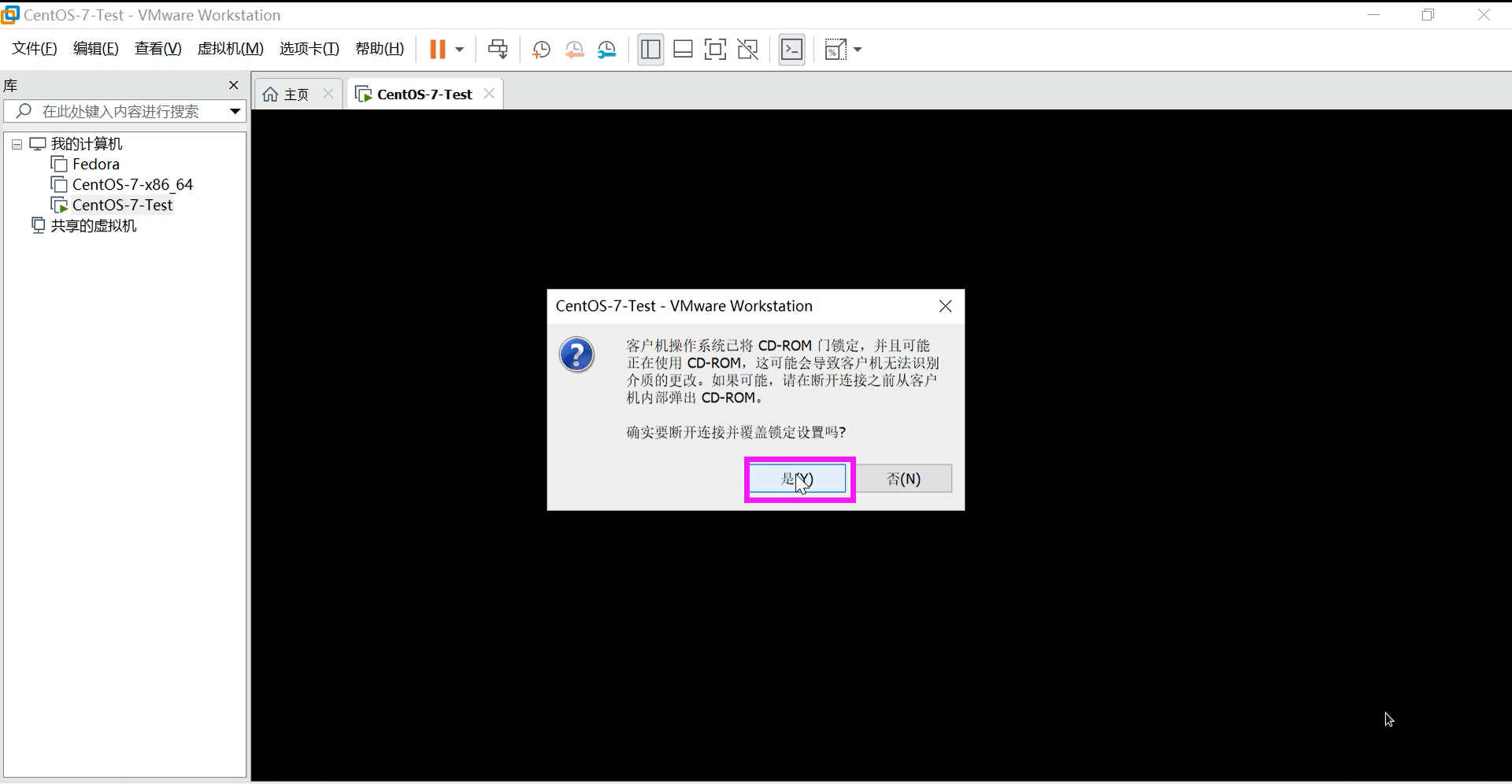Open the console view icon

coord(791,50)
